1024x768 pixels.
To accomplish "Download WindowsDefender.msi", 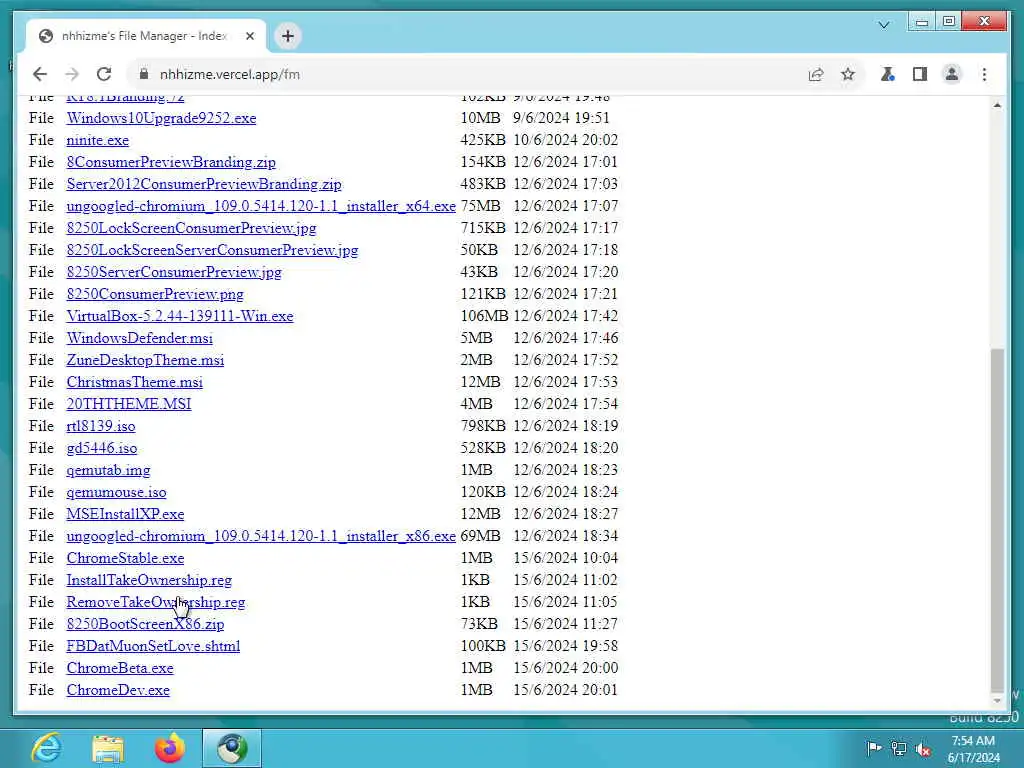I will pos(139,338).
